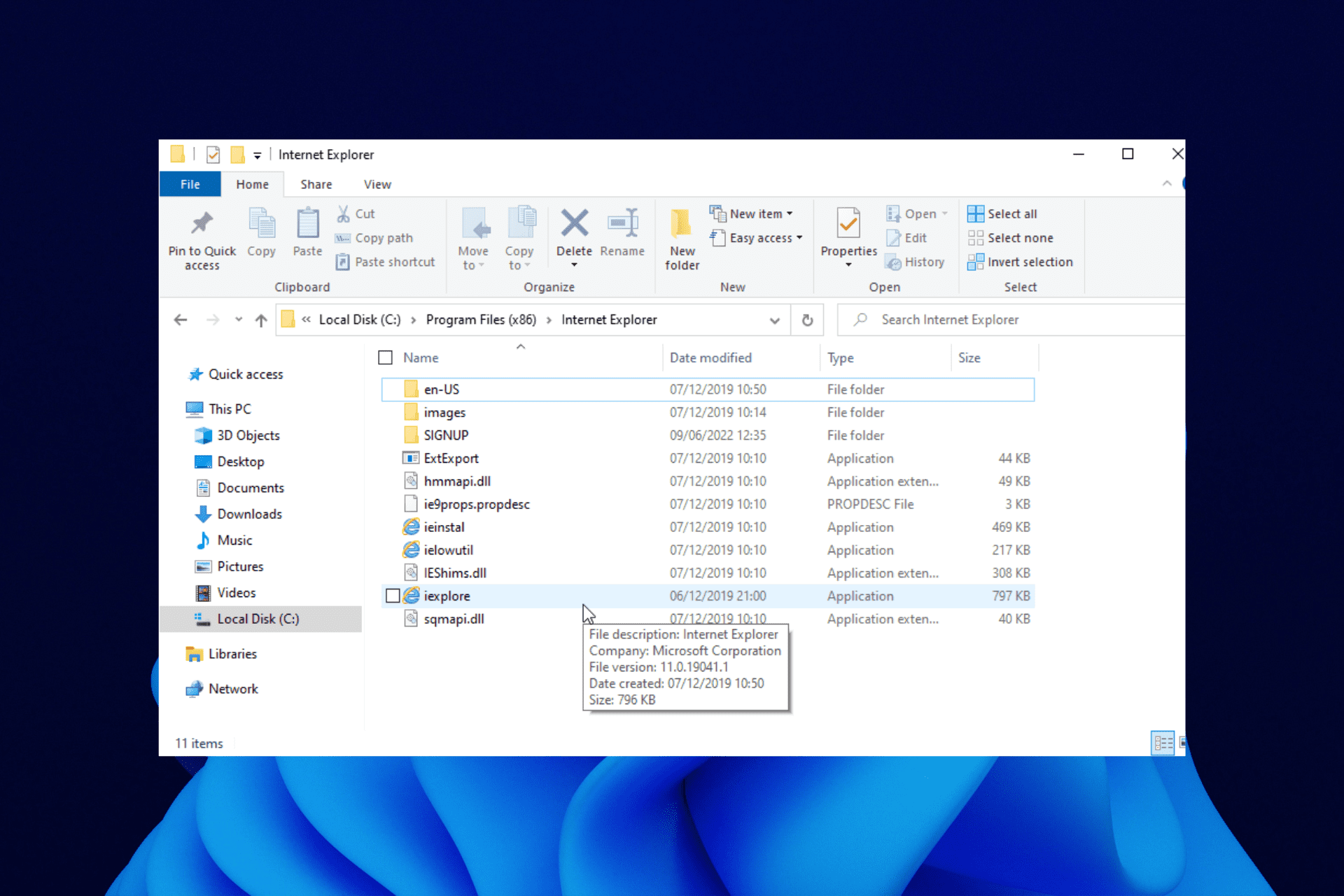Sort by Date modified column
Viewport: 1344px width, 896px height.
click(710, 358)
